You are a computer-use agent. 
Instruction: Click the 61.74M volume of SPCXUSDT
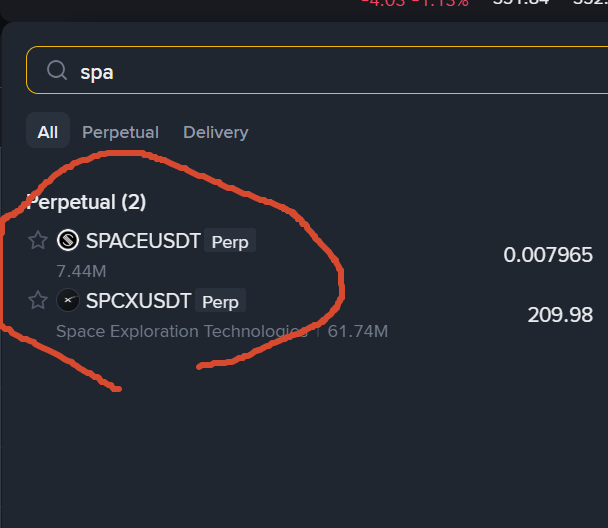coord(358,331)
